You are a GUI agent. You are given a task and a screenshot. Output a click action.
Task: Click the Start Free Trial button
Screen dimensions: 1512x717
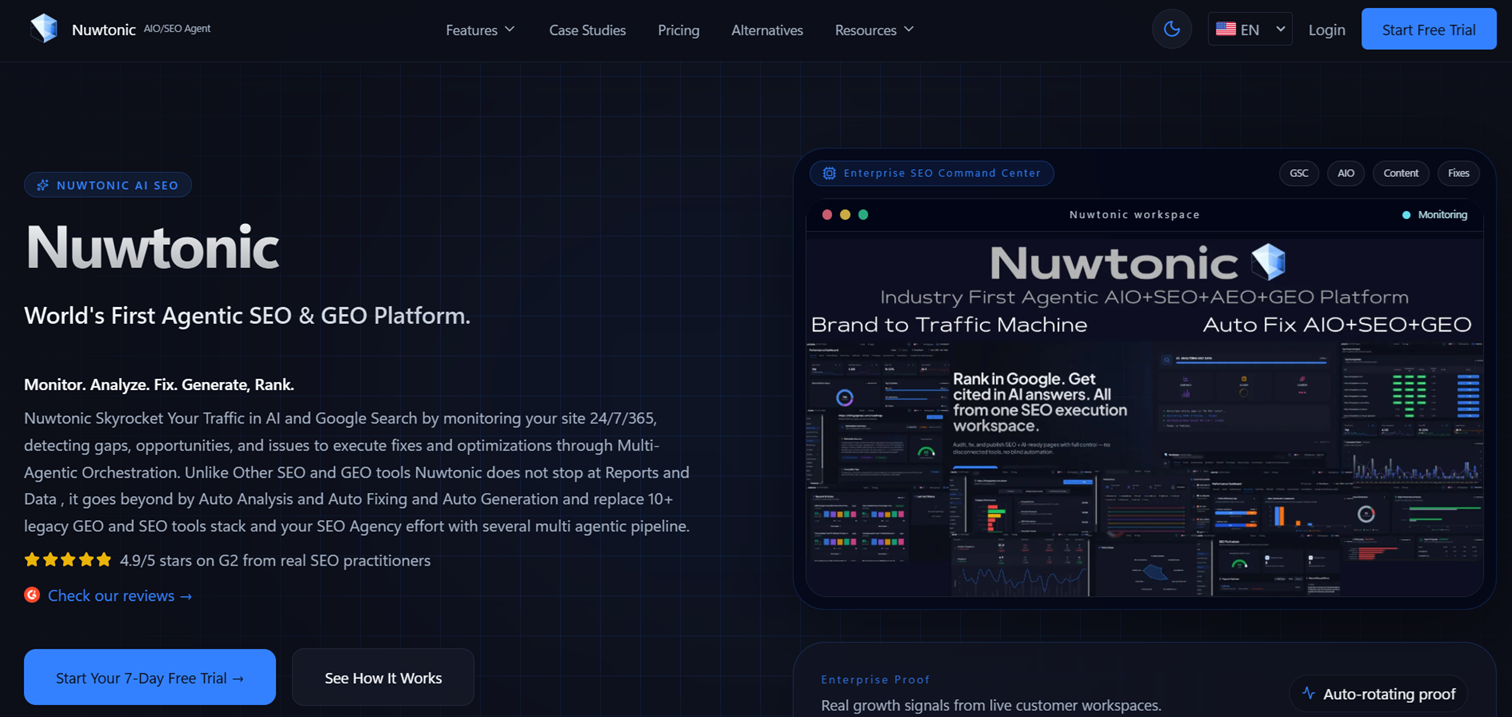click(1428, 30)
